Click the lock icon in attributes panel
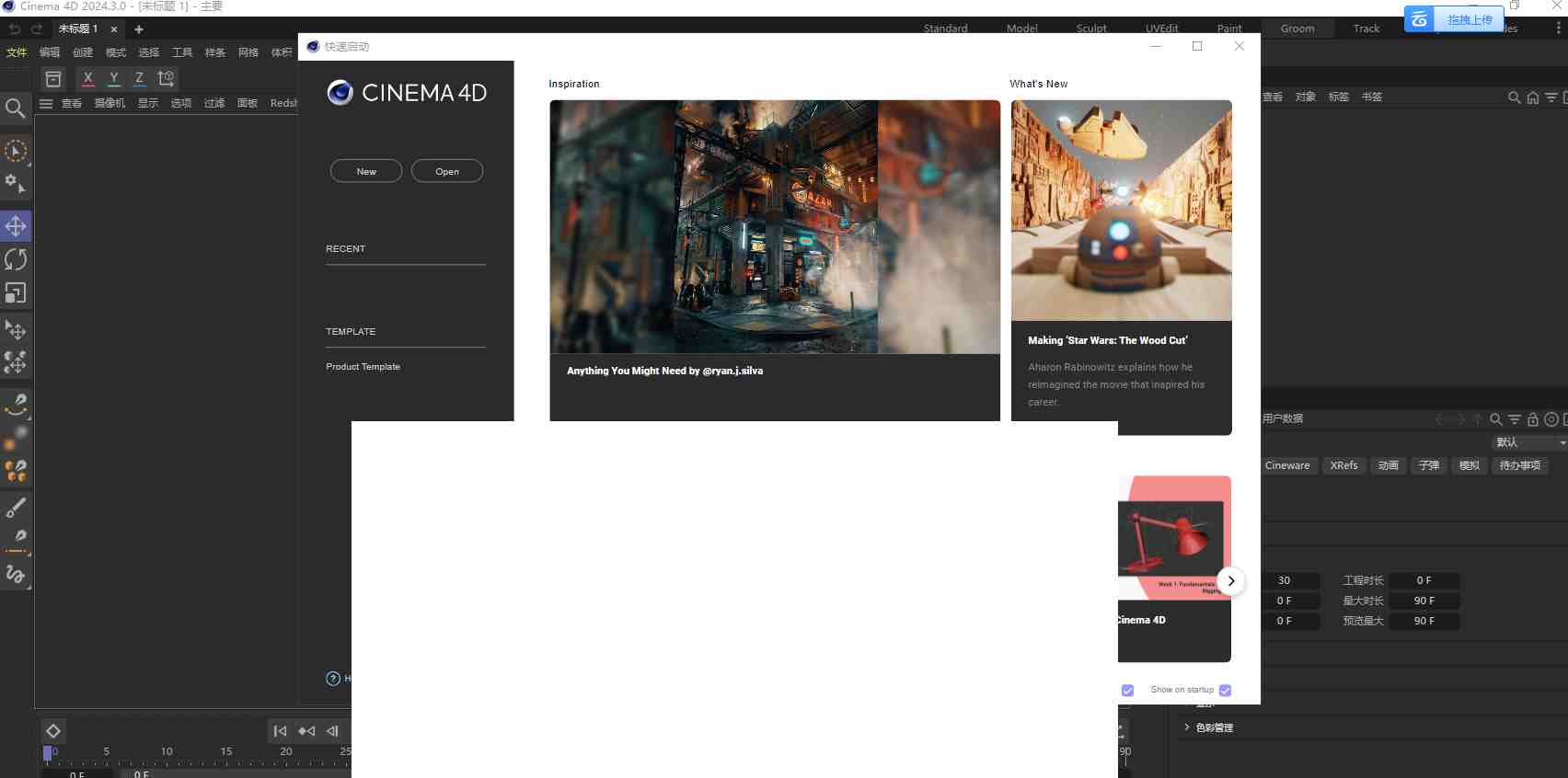 tap(1532, 419)
